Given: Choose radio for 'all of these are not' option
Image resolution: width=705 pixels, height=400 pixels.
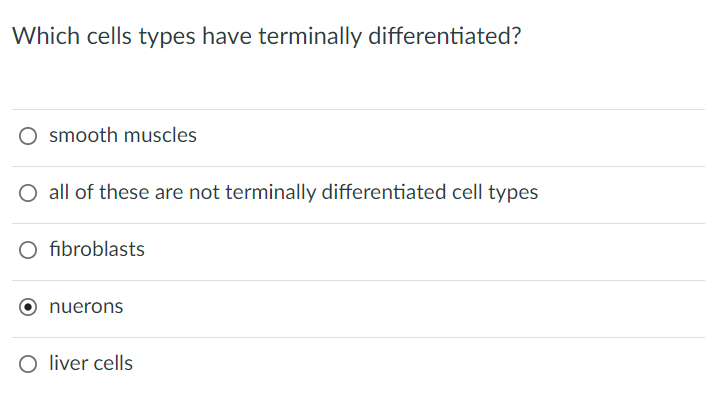Looking at the screenshot, I should pos(28,193).
